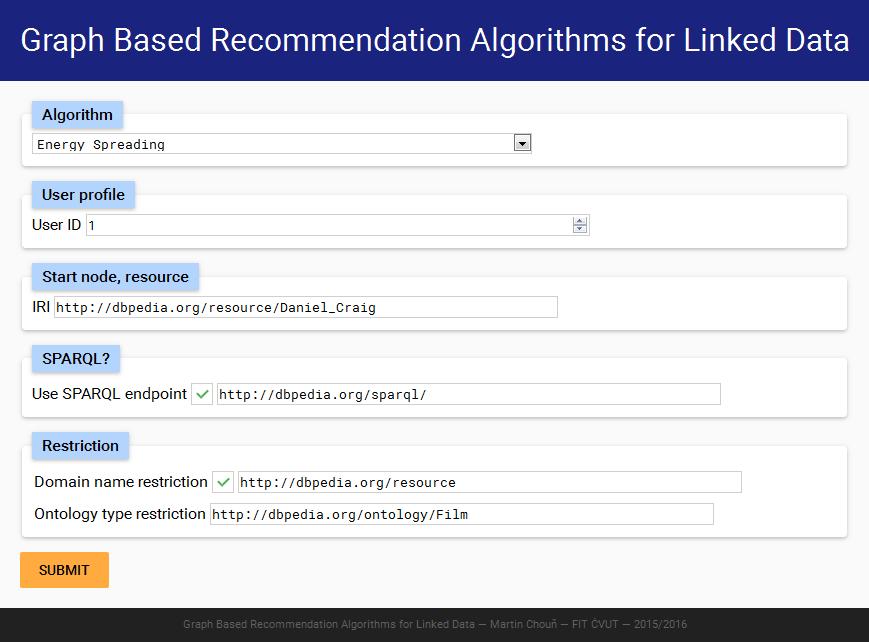869x642 pixels.
Task: Open the Algorithm dropdown arrow
Action: coord(522,144)
